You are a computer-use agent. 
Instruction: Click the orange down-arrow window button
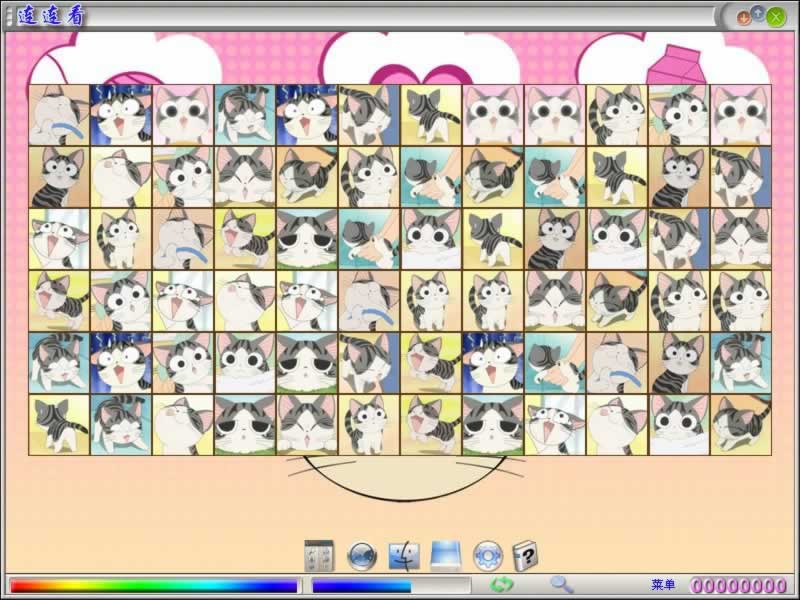tap(743, 17)
